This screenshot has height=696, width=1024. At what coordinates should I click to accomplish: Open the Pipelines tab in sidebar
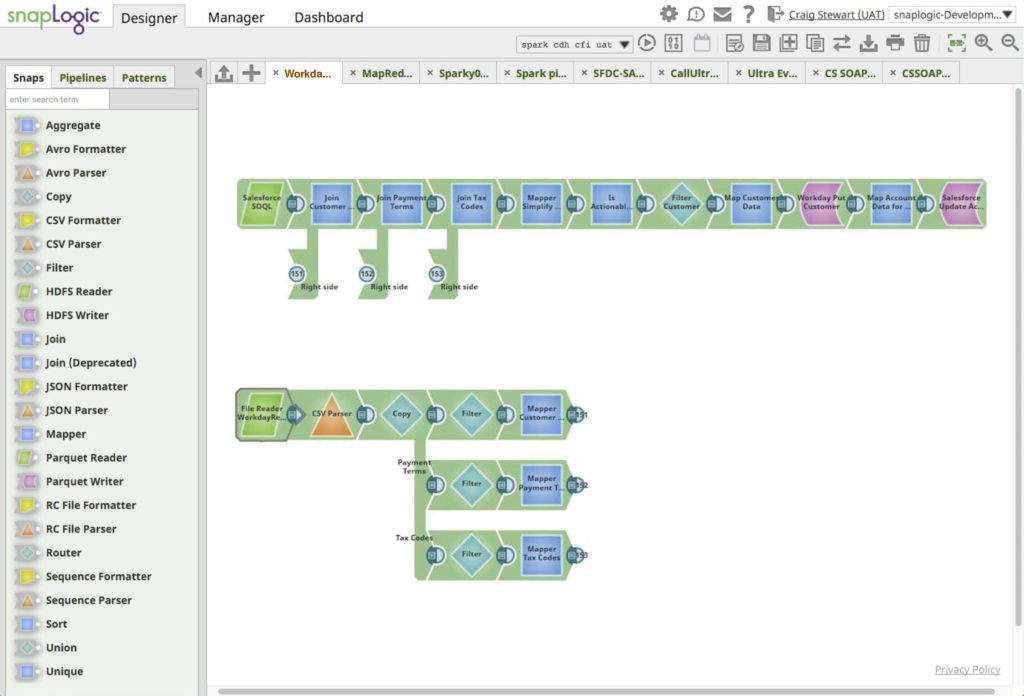pyautogui.click(x=82, y=78)
